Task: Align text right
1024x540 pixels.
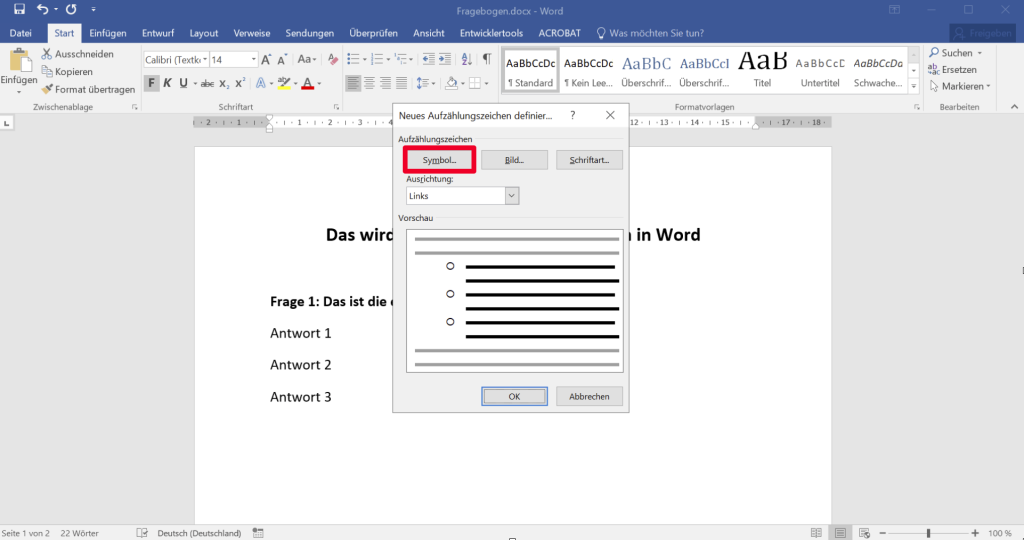Action: click(385, 83)
